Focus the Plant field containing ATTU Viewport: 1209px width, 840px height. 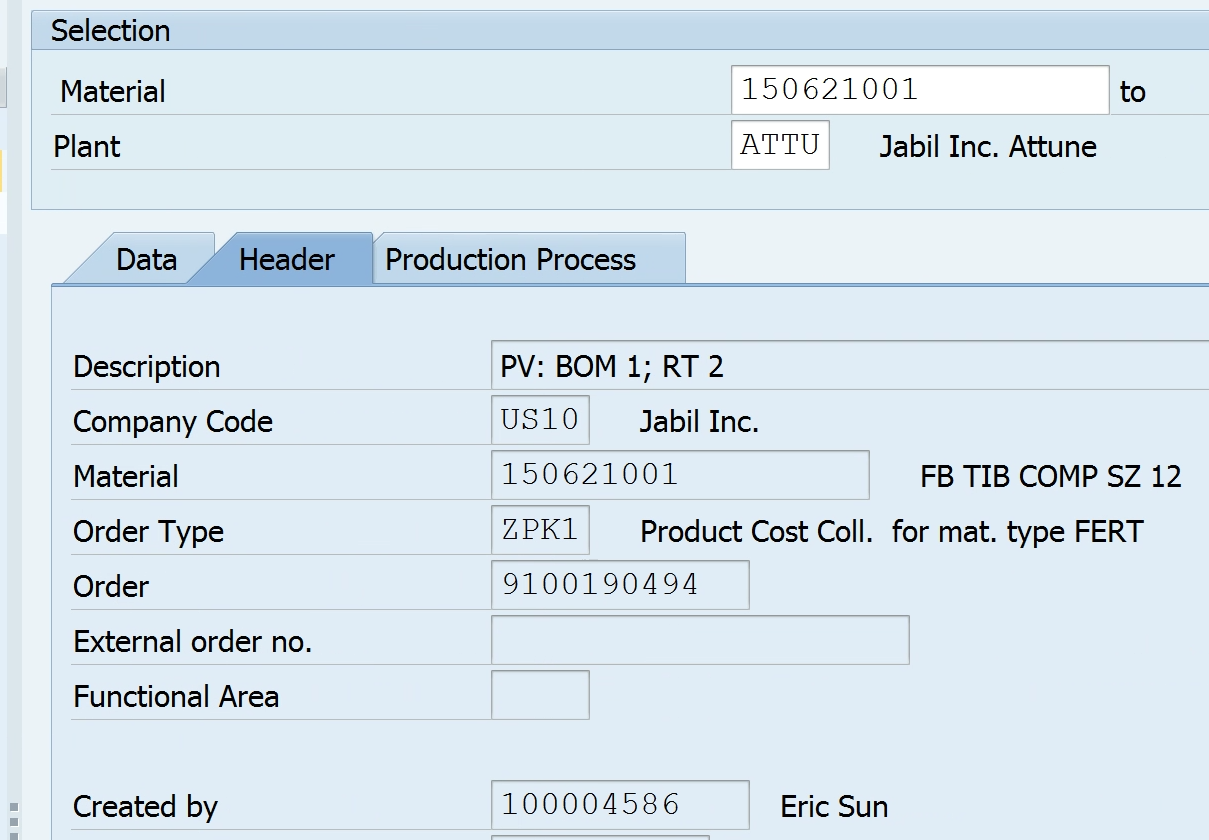point(779,145)
